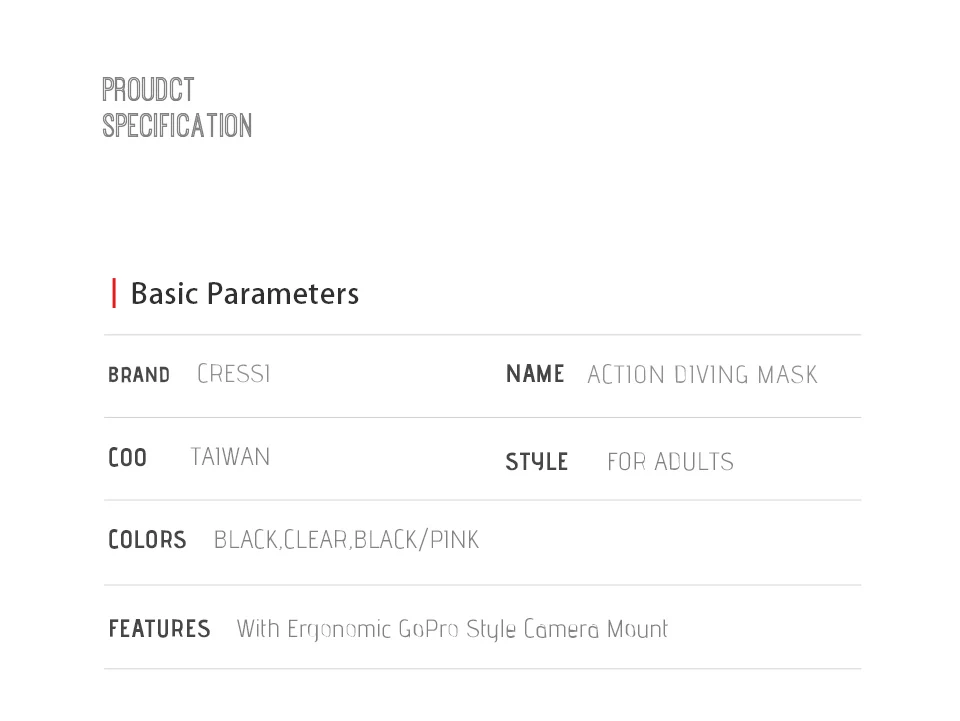960x721 pixels.
Task: Click the BLACK,CLEAR,BLACK/PINK colors text
Action: coord(347,540)
